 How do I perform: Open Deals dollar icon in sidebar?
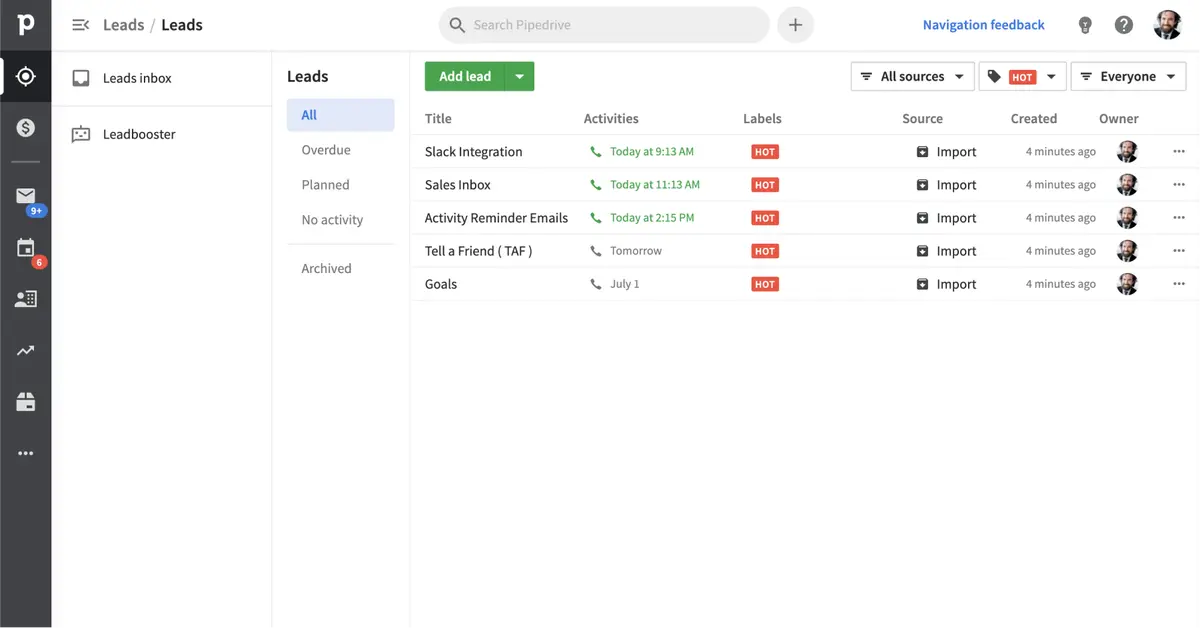coord(26,128)
